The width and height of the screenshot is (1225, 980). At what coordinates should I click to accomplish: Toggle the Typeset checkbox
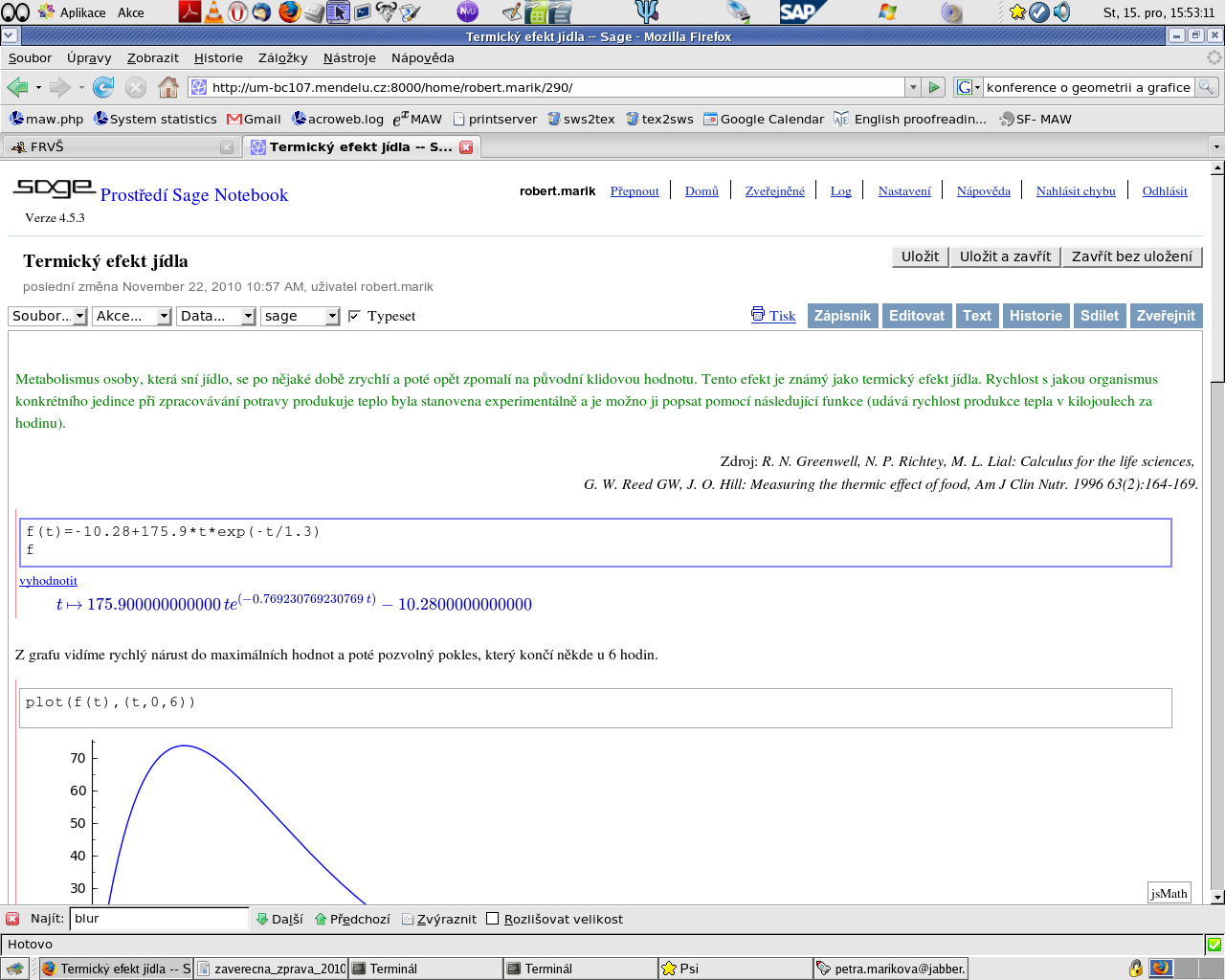[x=354, y=316]
